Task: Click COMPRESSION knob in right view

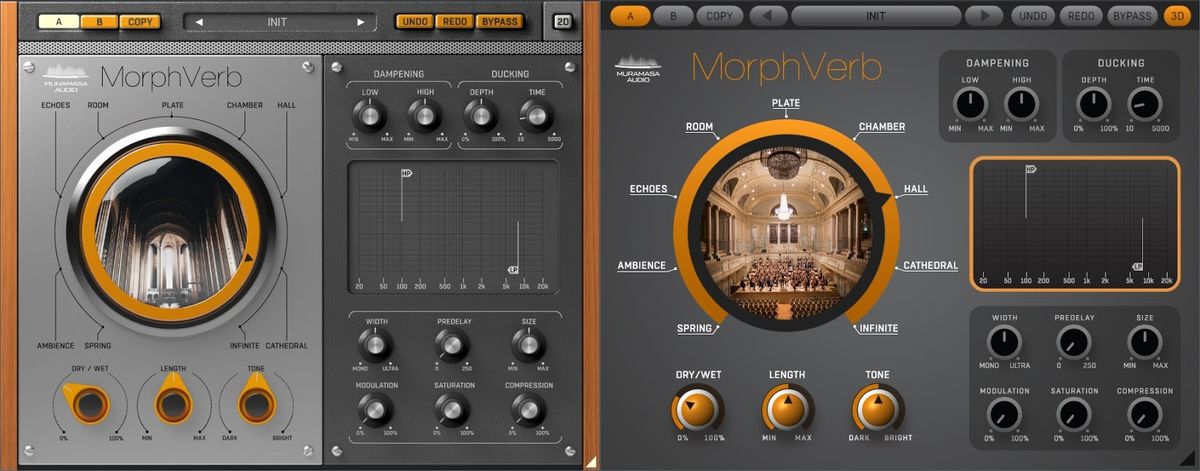Action: point(1145,414)
